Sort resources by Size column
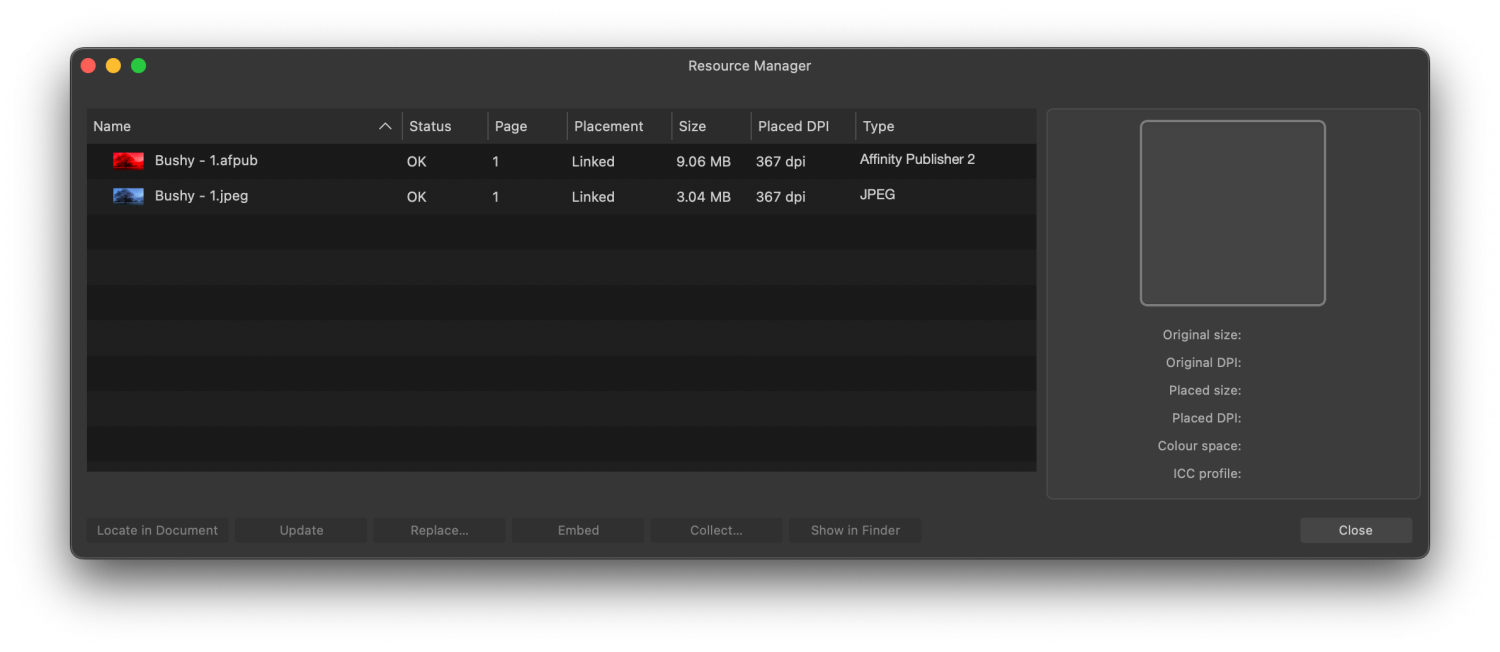 (692, 127)
